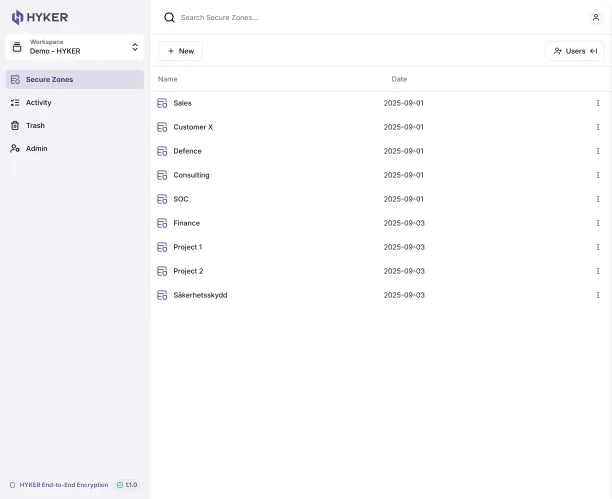Viewport: 612px width, 499px height.
Task: Open more options for Finance row
Action: (x=598, y=223)
